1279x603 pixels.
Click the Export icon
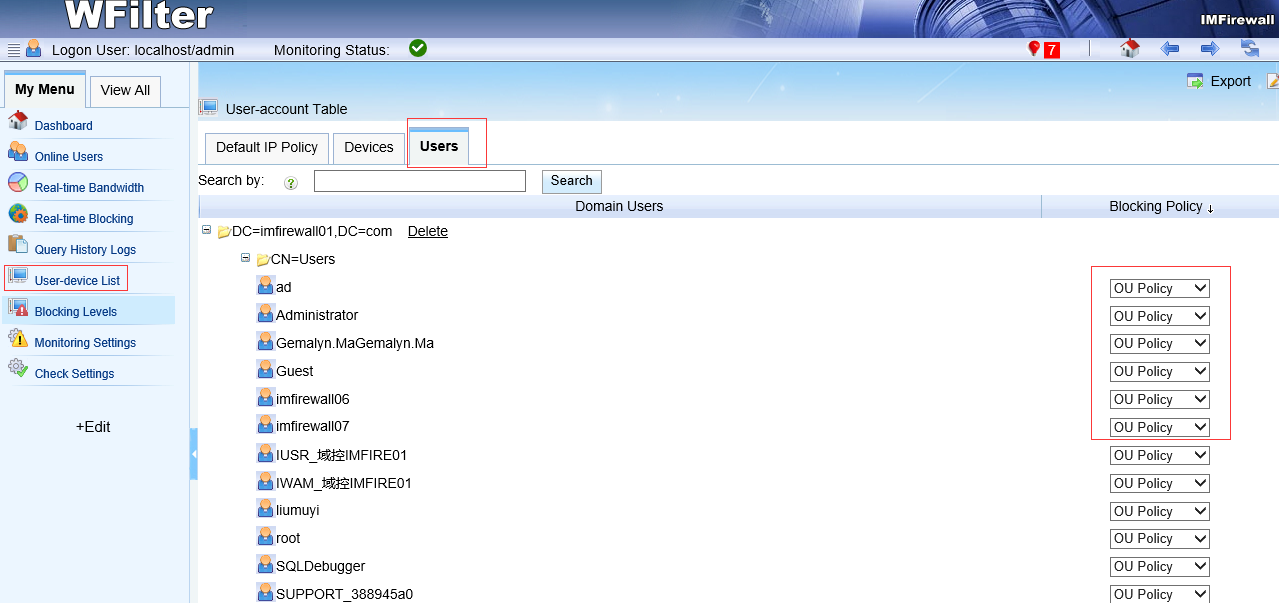click(x=1195, y=81)
